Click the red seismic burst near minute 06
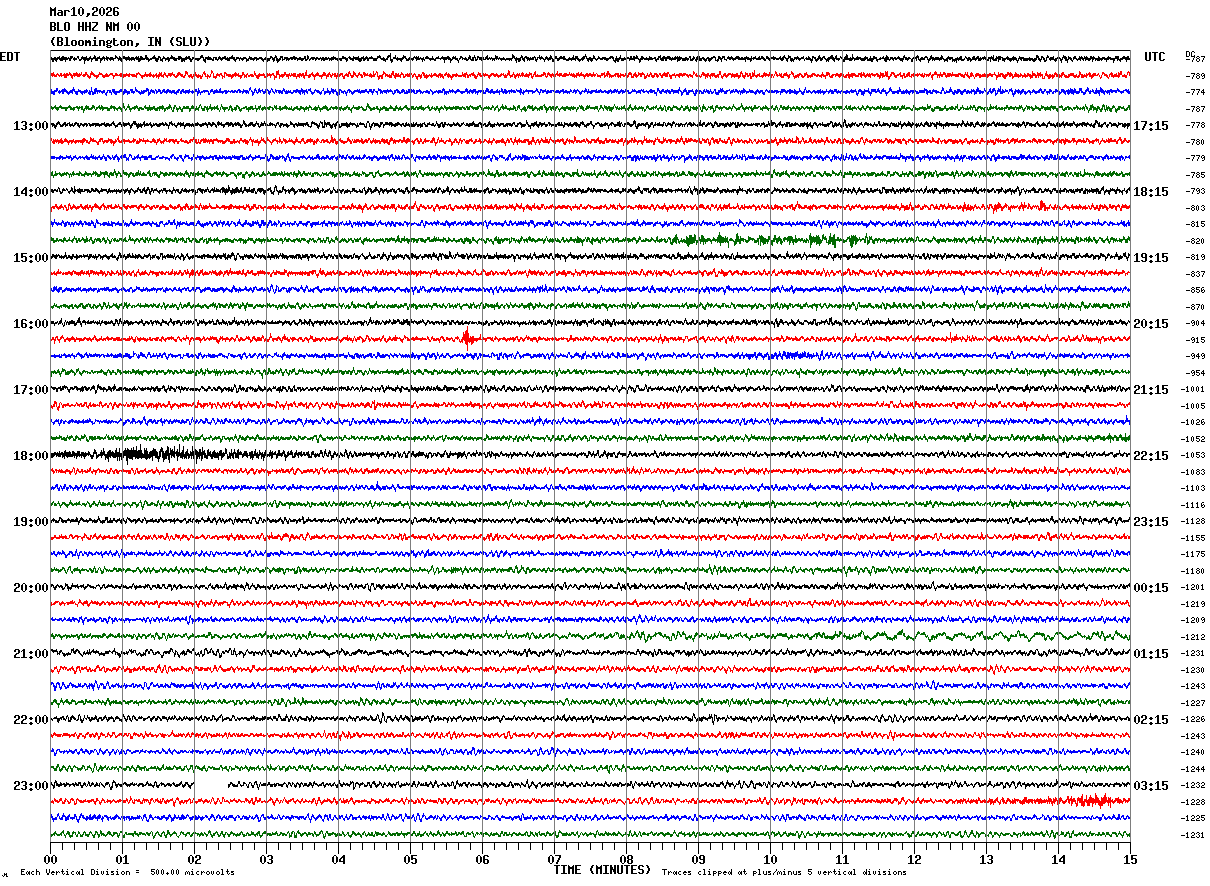 [x=467, y=339]
